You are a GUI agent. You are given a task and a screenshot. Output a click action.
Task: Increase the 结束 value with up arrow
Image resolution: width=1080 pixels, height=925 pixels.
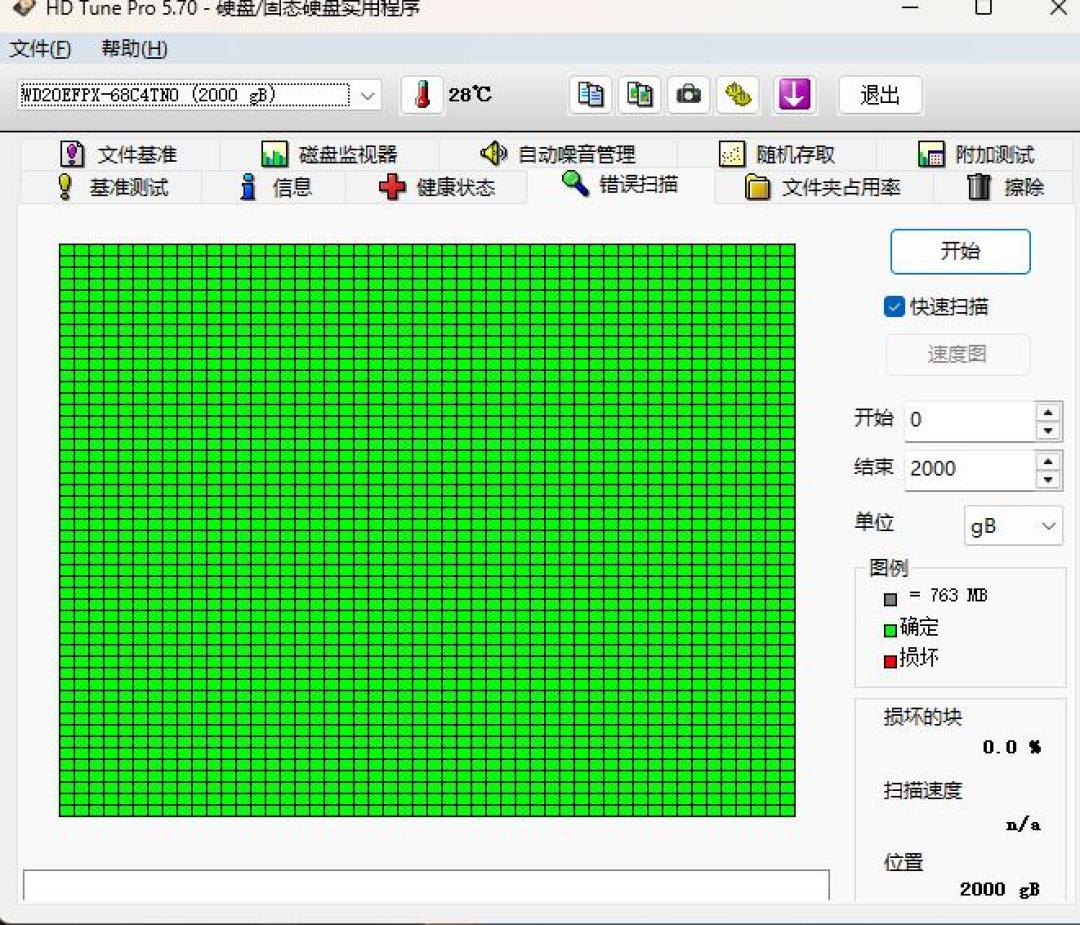coord(1048,461)
